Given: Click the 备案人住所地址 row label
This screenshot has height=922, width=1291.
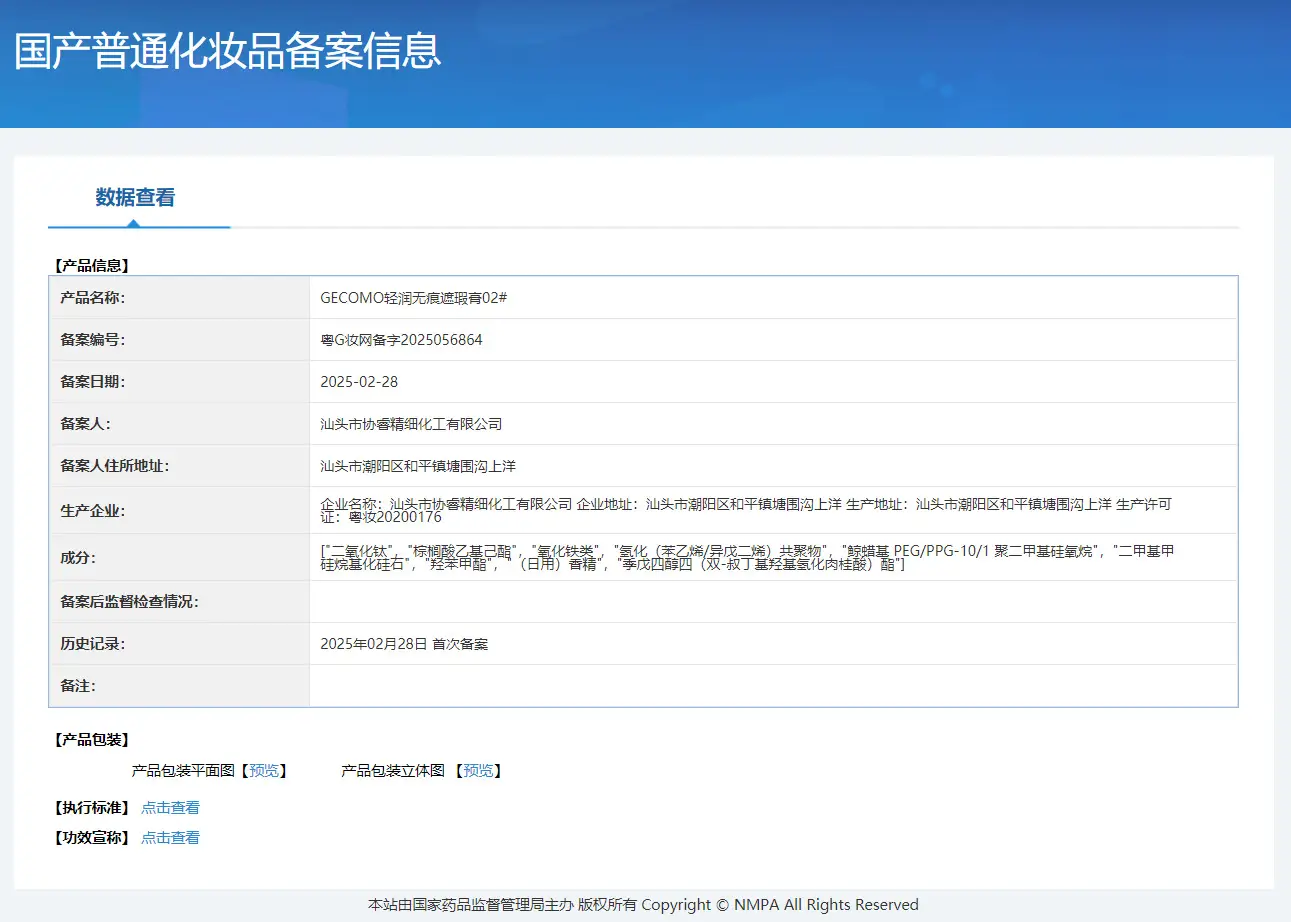Looking at the screenshot, I should pos(115,466).
